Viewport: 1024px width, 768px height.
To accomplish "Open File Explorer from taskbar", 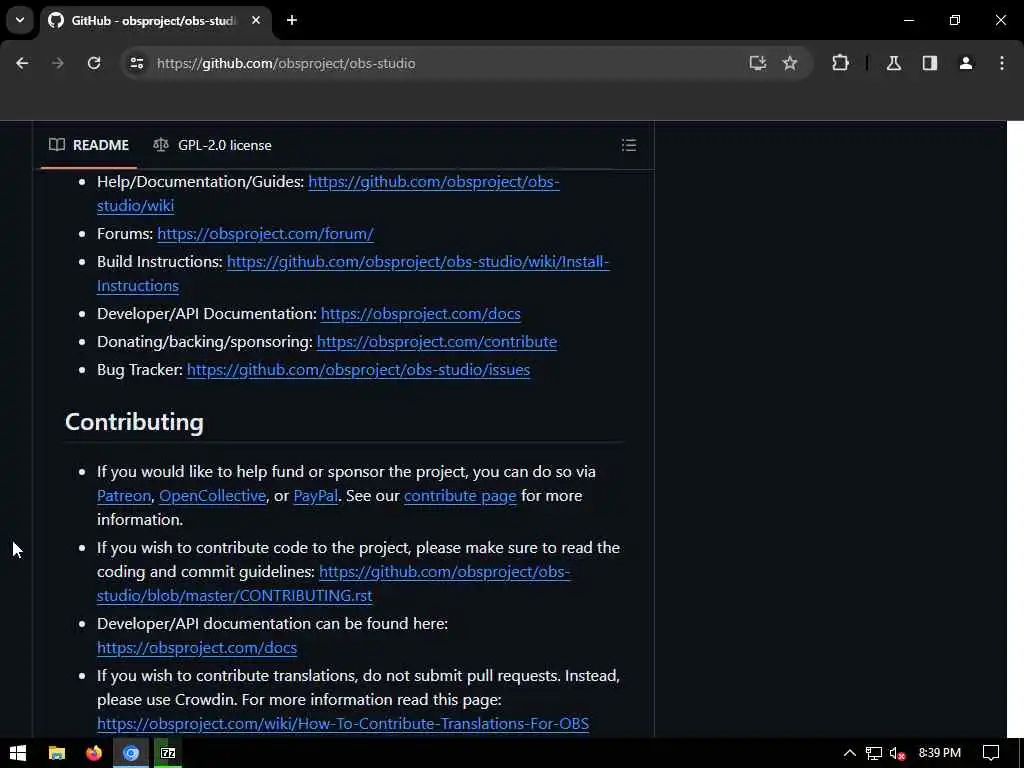I will (57, 753).
